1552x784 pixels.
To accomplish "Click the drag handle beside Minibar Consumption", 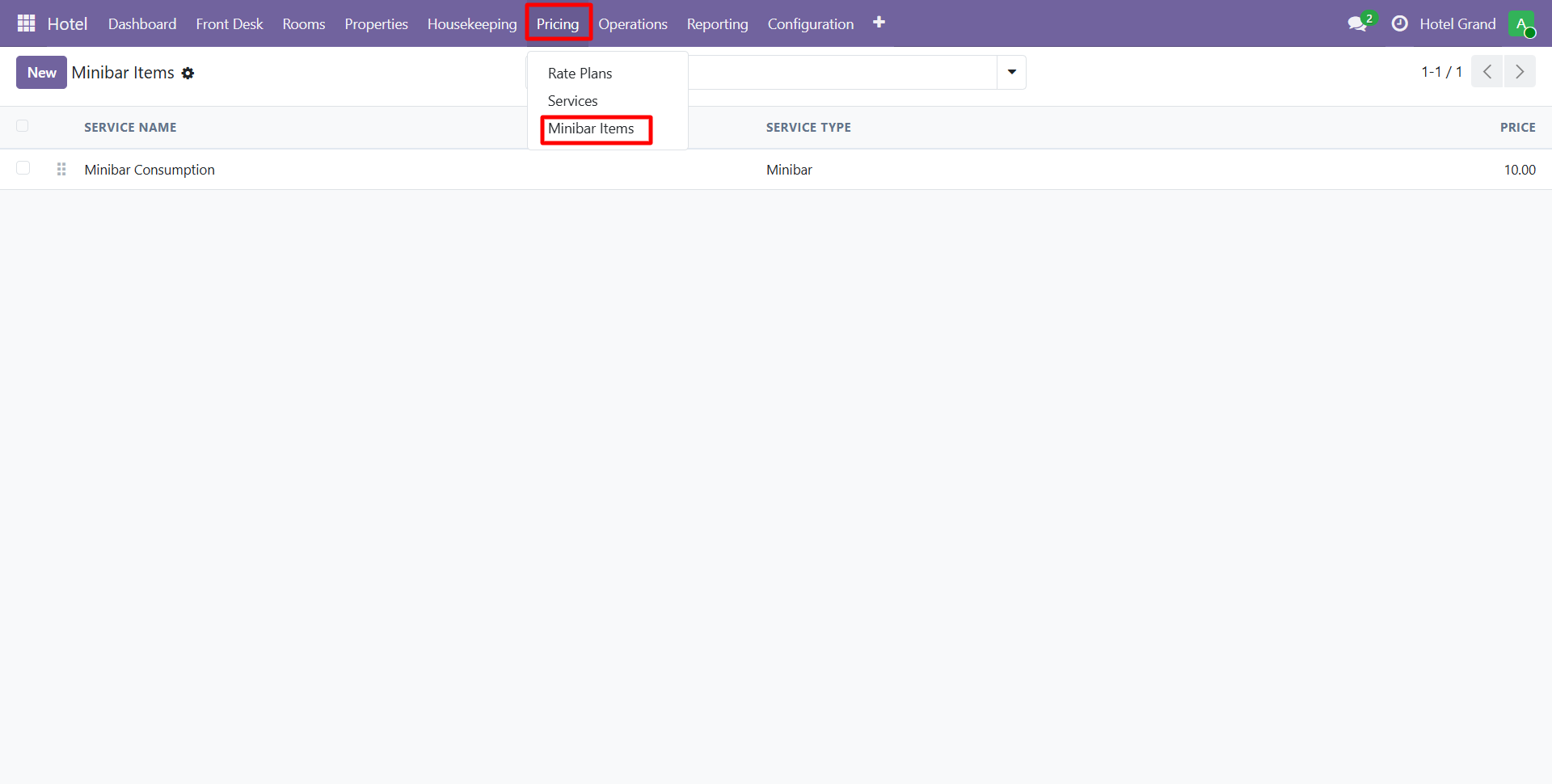I will click(x=61, y=170).
